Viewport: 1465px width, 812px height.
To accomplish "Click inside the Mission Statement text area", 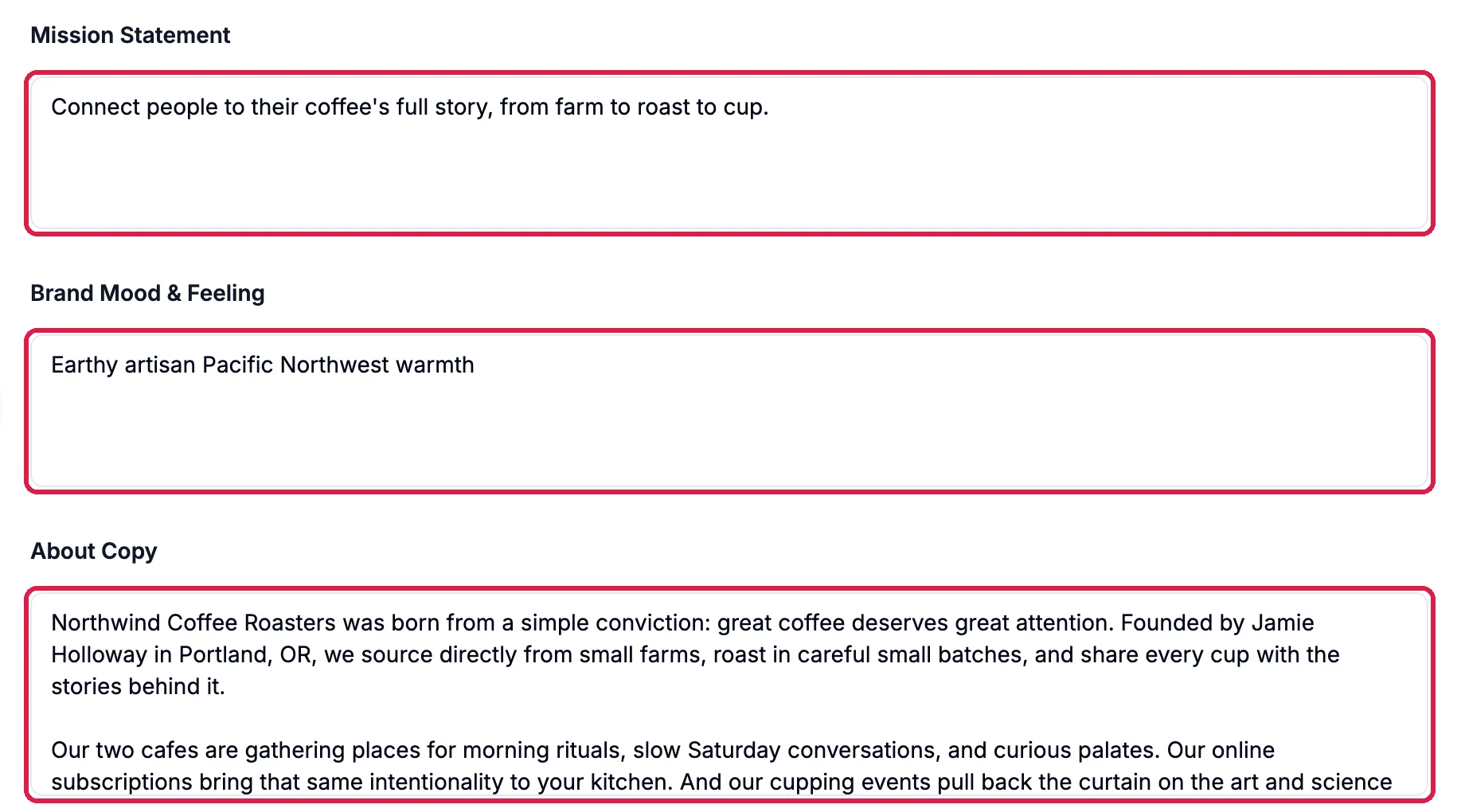I will [x=729, y=153].
